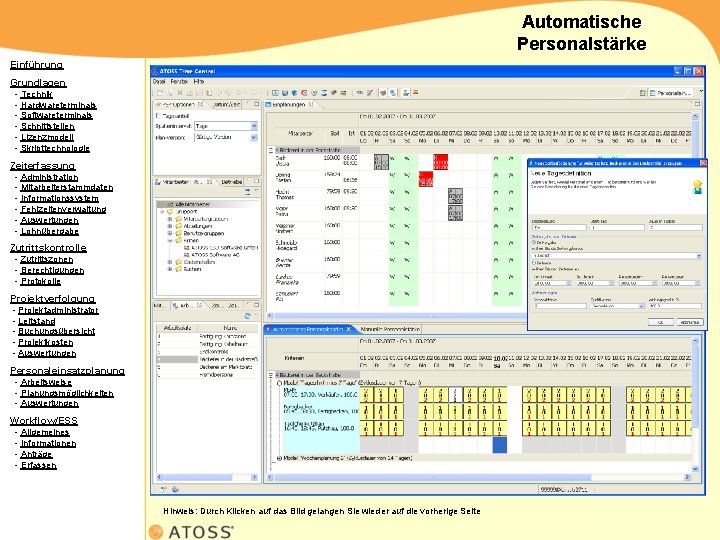Maximize the Einplanungen editor via its corner icon
720x540 pixels.
697,104
